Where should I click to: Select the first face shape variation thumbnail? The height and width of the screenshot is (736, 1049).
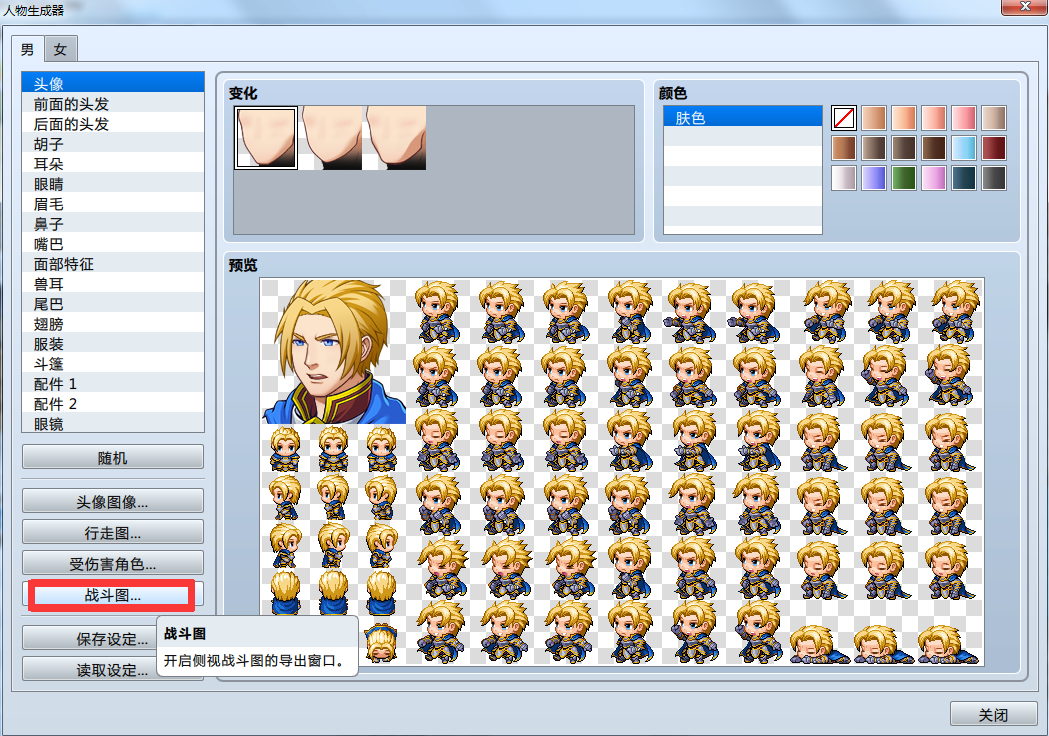(266, 138)
